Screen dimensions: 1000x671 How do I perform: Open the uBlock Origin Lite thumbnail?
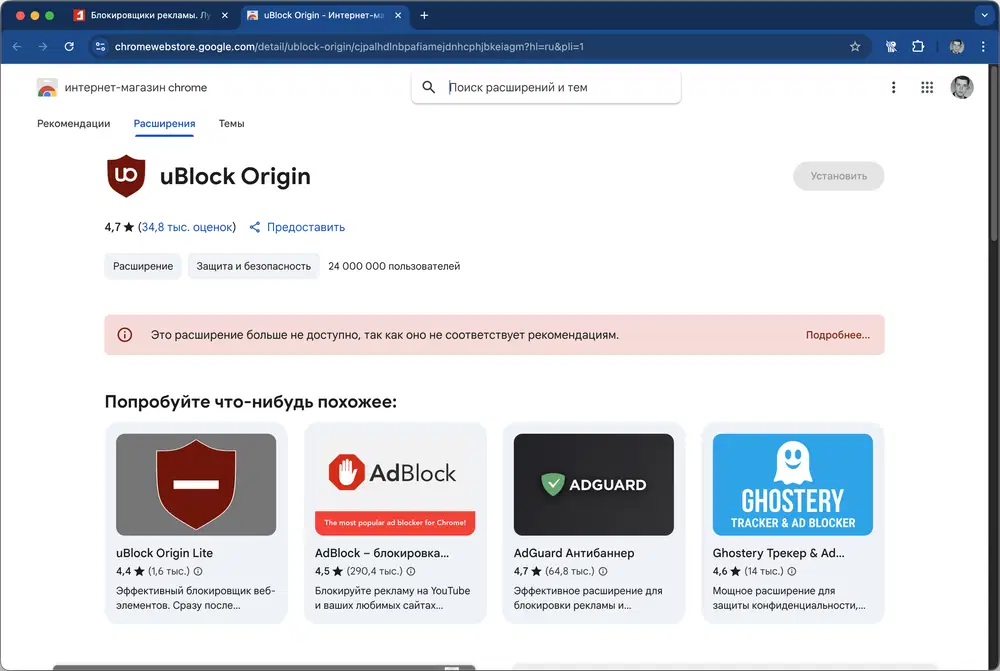click(196, 484)
